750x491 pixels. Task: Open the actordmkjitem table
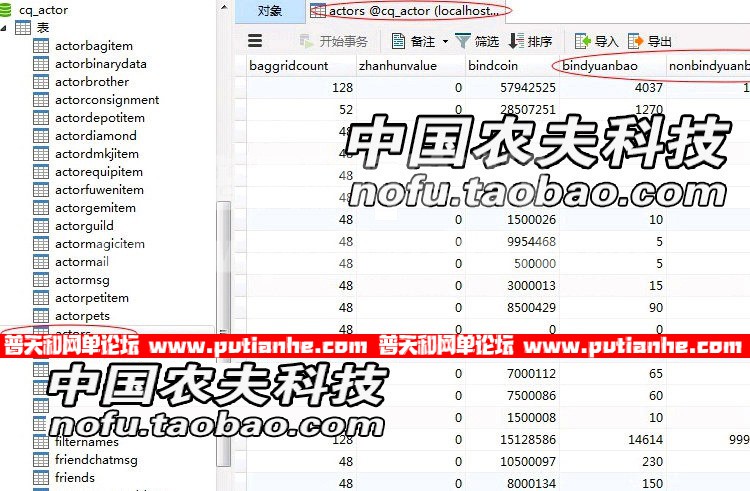[97, 154]
